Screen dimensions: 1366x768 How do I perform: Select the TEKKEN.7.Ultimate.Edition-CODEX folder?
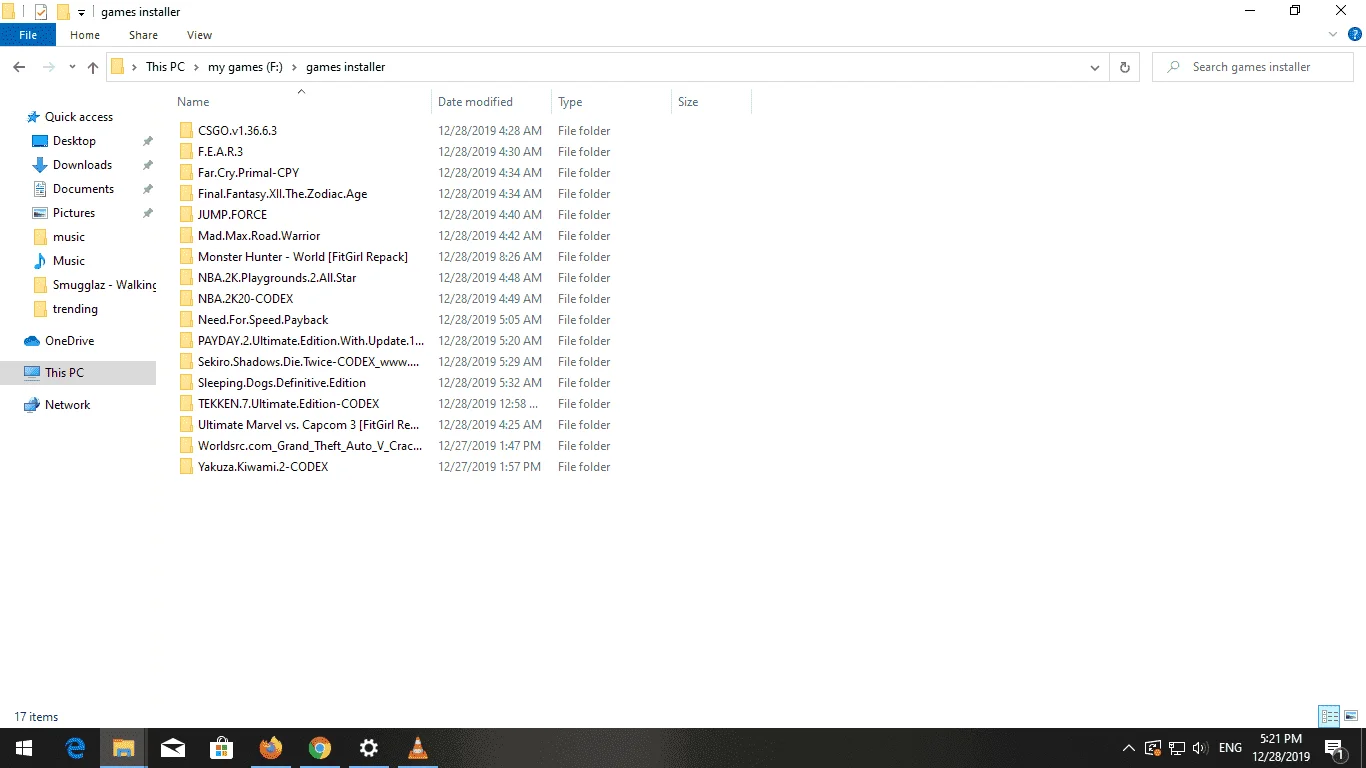(288, 404)
